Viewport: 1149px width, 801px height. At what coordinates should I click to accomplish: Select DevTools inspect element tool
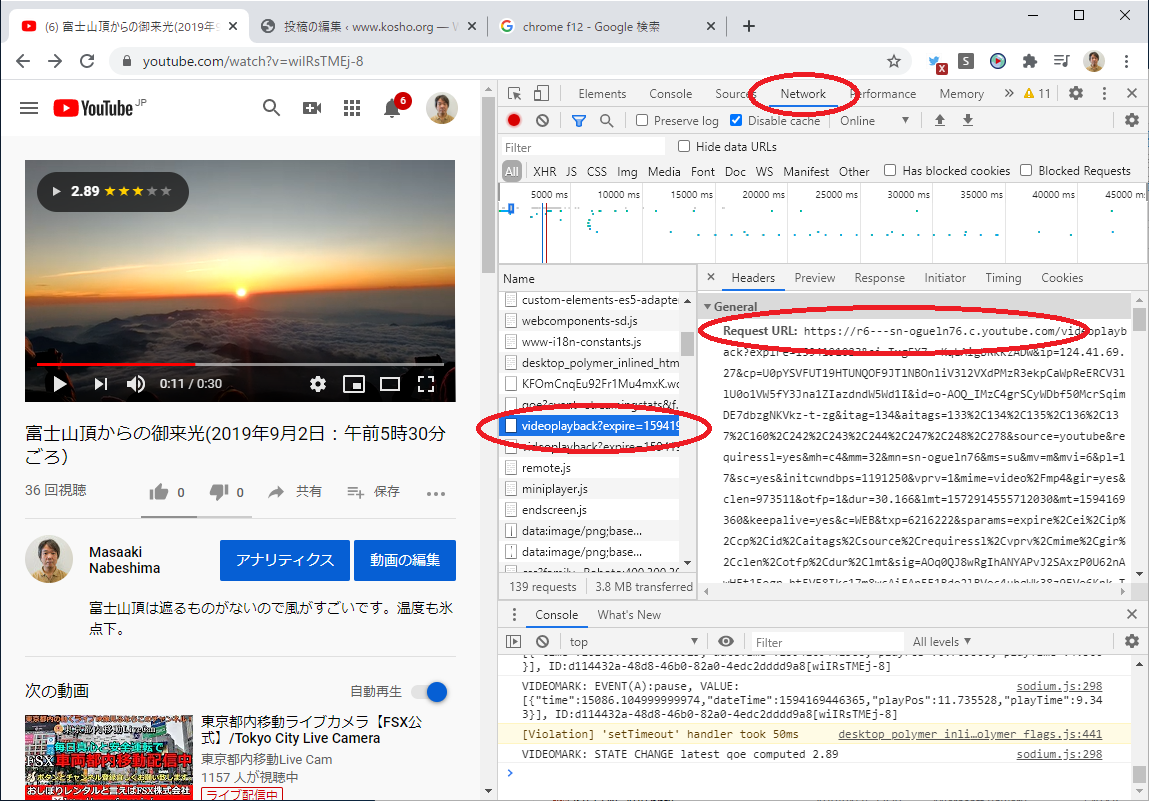point(514,94)
